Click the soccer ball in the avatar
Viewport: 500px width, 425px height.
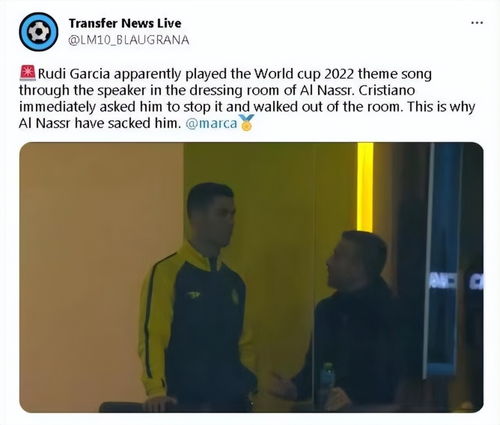pyautogui.click(x=39, y=32)
